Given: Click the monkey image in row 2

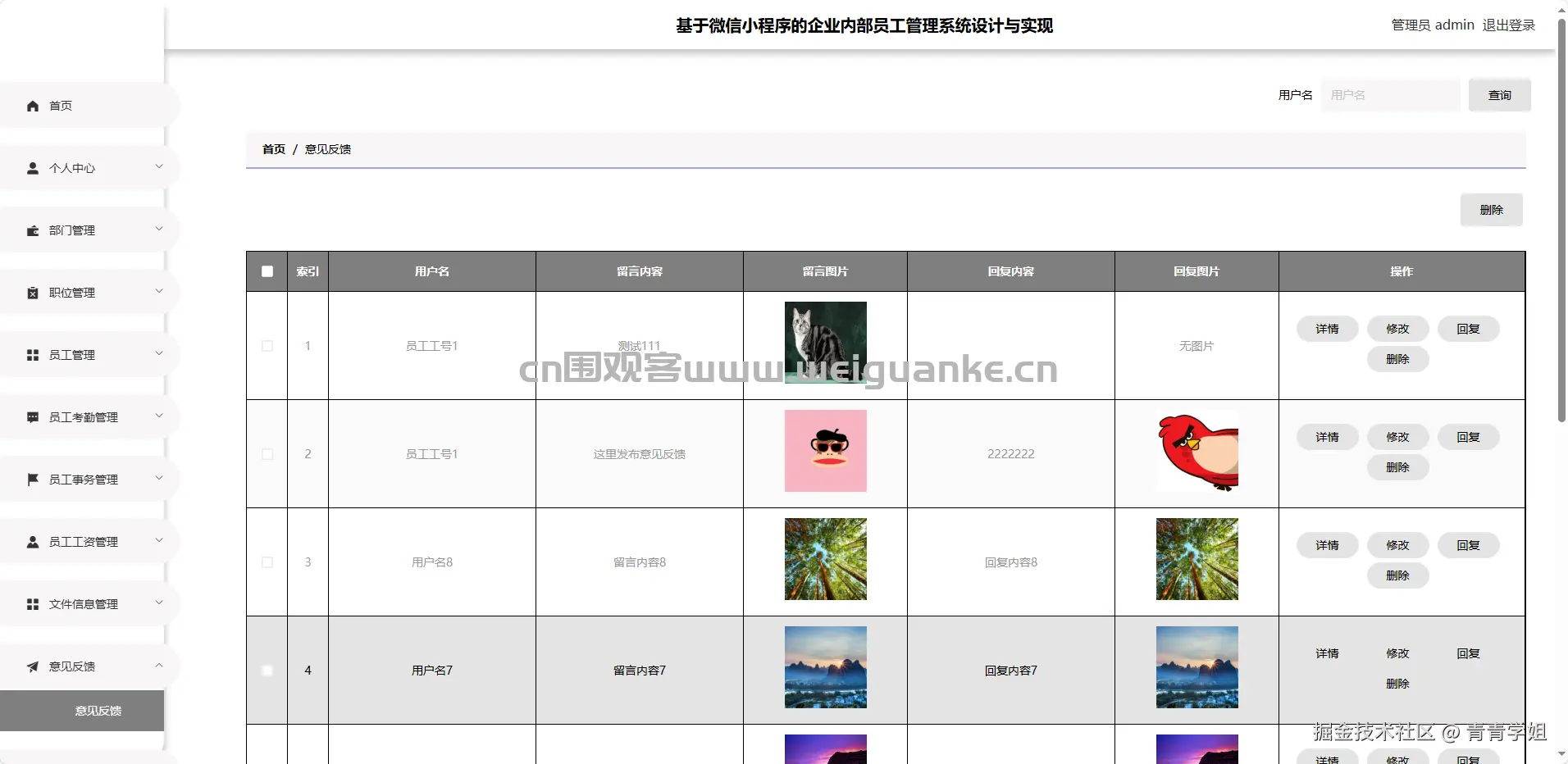Looking at the screenshot, I should [x=825, y=451].
